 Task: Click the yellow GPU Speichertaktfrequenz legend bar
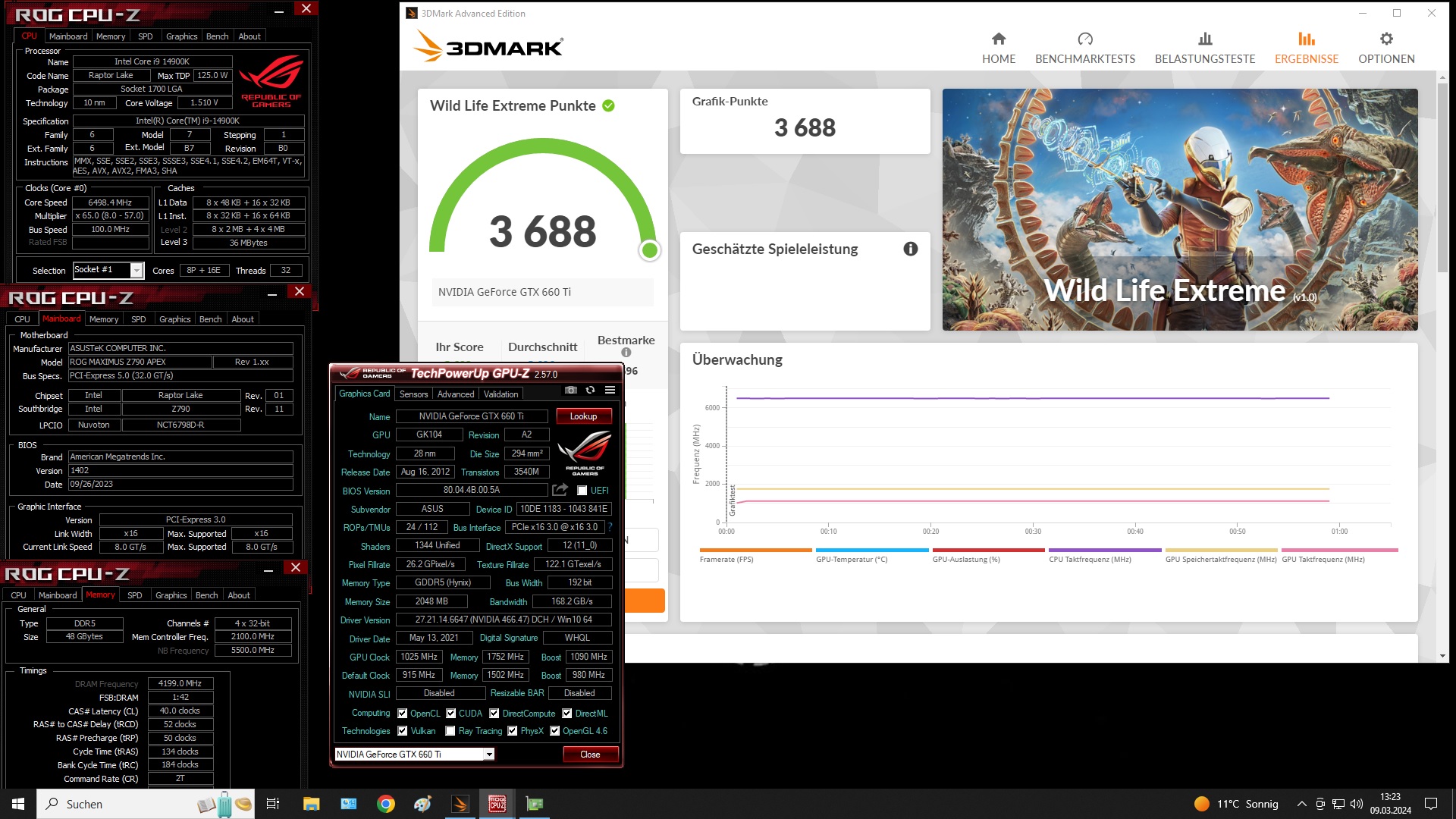pos(1222,551)
